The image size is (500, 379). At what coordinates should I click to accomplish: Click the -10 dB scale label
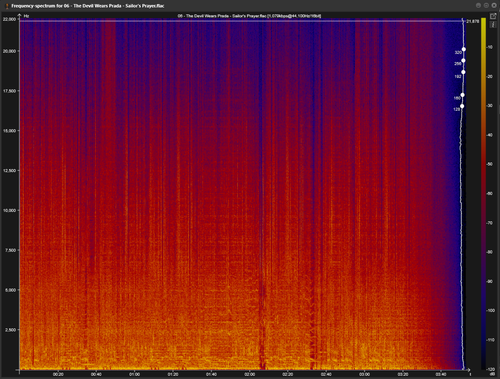(x=490, y=47)
